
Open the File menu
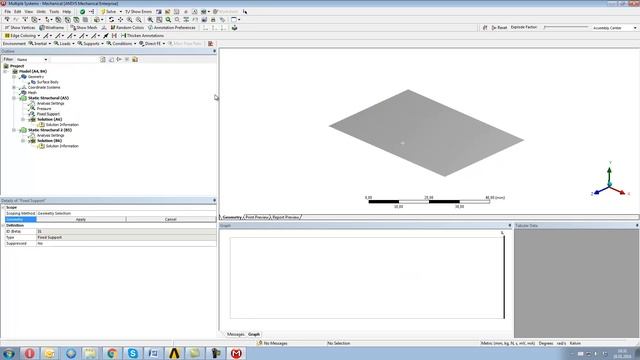tap(8, 12)
